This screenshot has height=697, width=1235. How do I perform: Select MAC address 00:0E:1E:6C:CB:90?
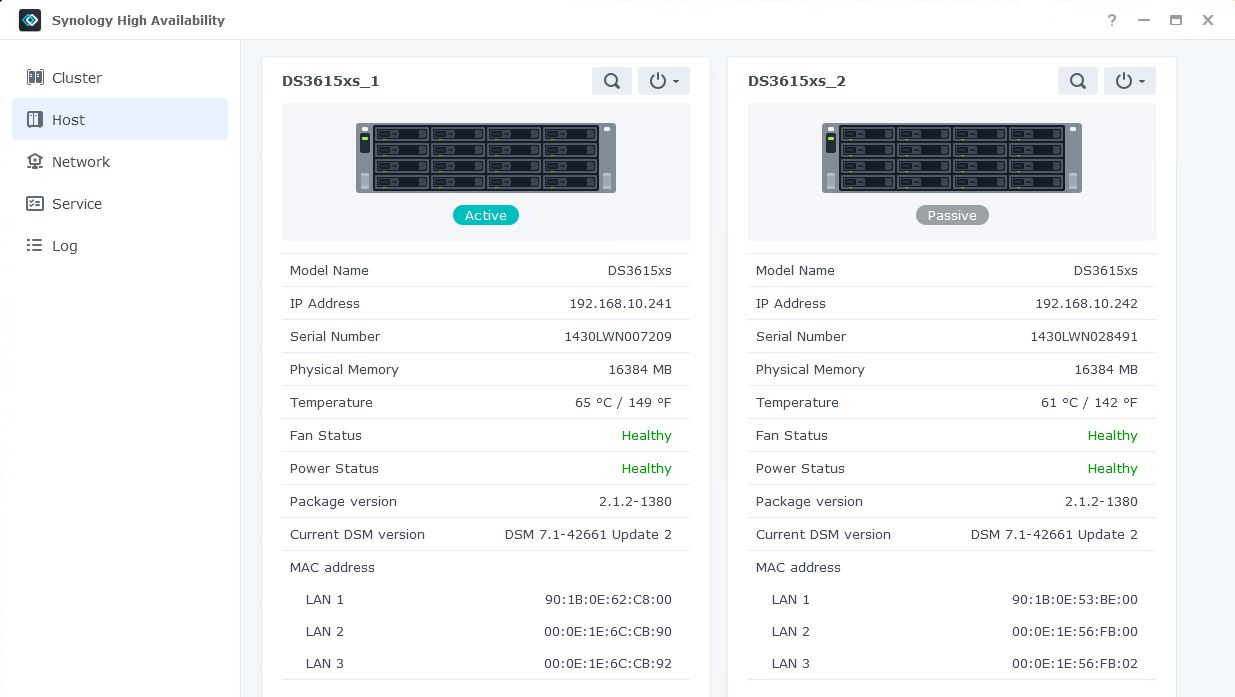608,631
